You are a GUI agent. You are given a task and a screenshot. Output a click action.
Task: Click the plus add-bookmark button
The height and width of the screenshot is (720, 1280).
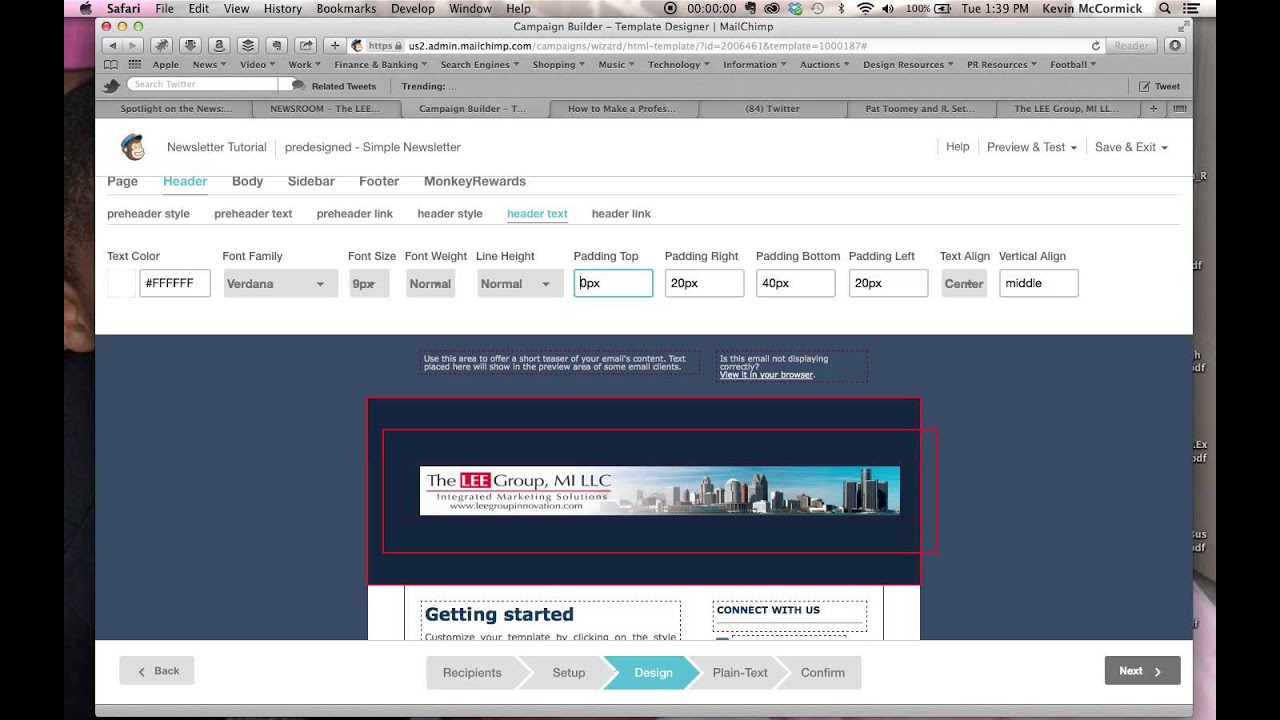click(x=335, y=46)
